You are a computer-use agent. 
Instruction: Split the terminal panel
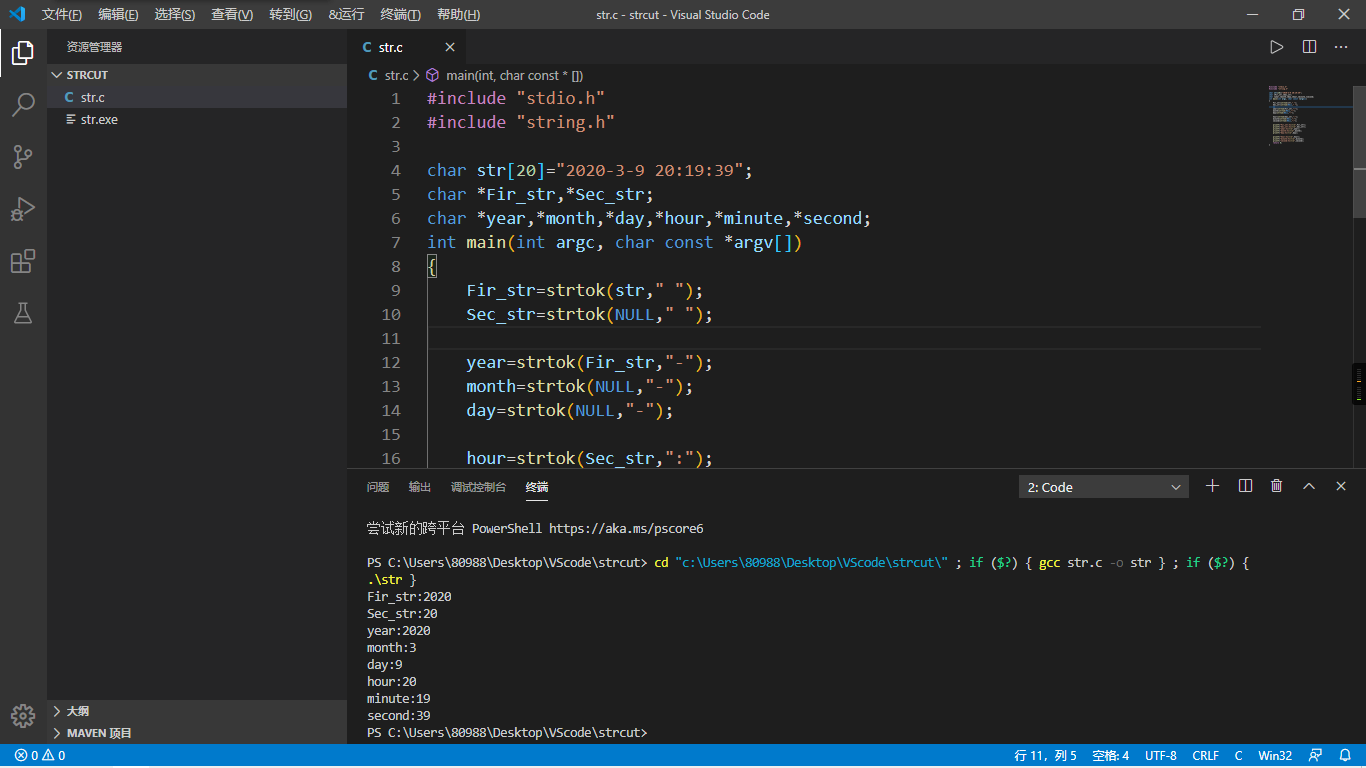[1245, 486]
